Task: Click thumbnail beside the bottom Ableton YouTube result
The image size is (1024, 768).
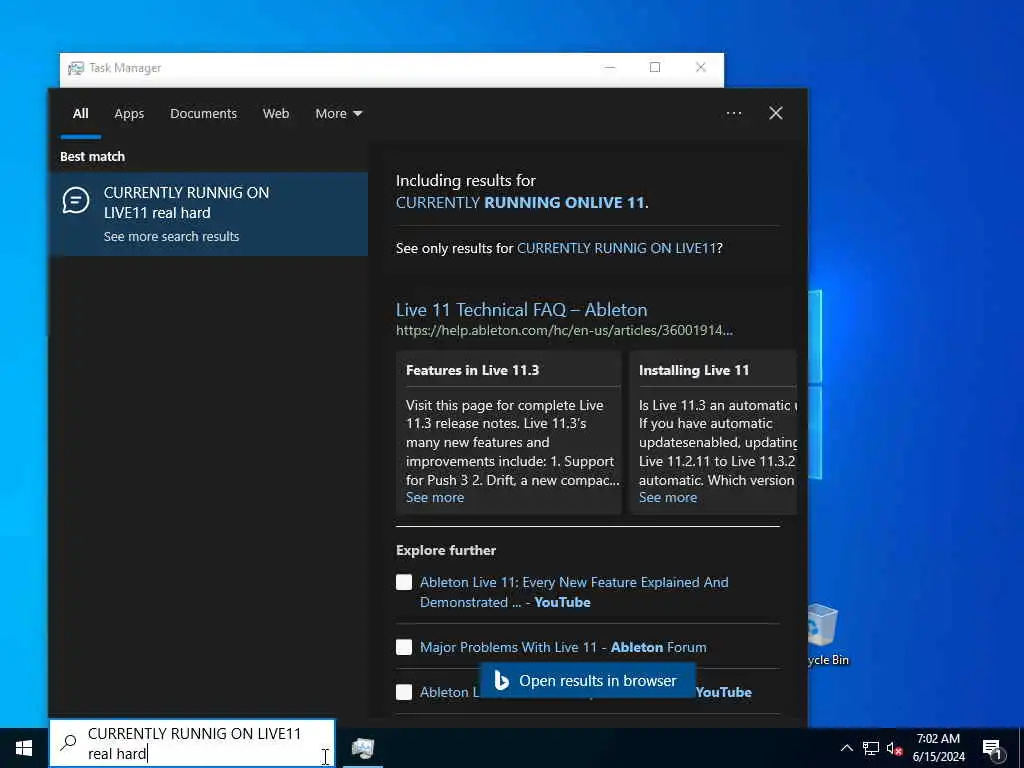Action: tap(404, 692)
